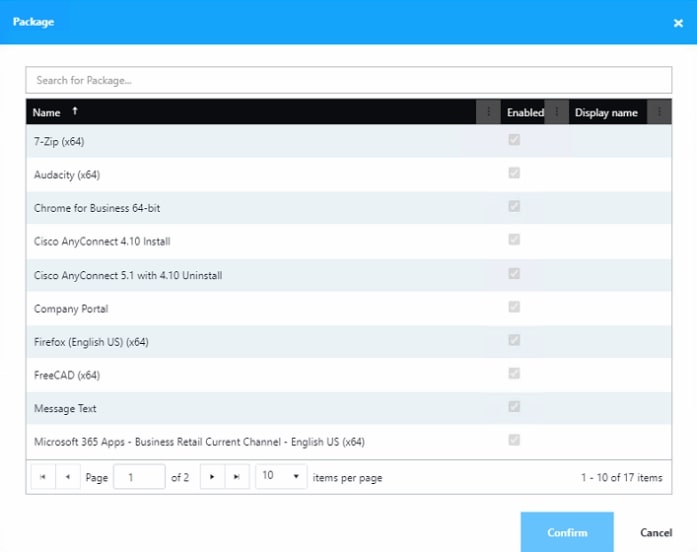Click the Cancel button
The image size is (697, 552).
click(656, 532)
